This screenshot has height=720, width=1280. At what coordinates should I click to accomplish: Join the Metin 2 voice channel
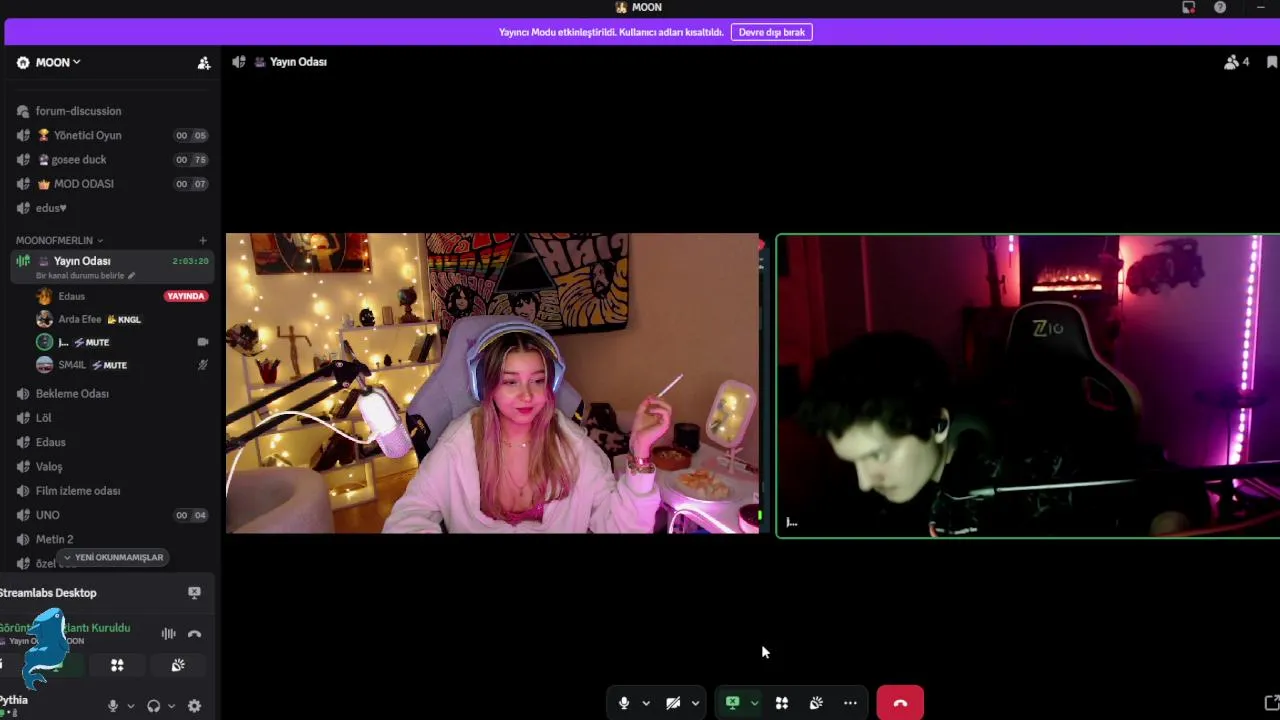coord(54,539)
